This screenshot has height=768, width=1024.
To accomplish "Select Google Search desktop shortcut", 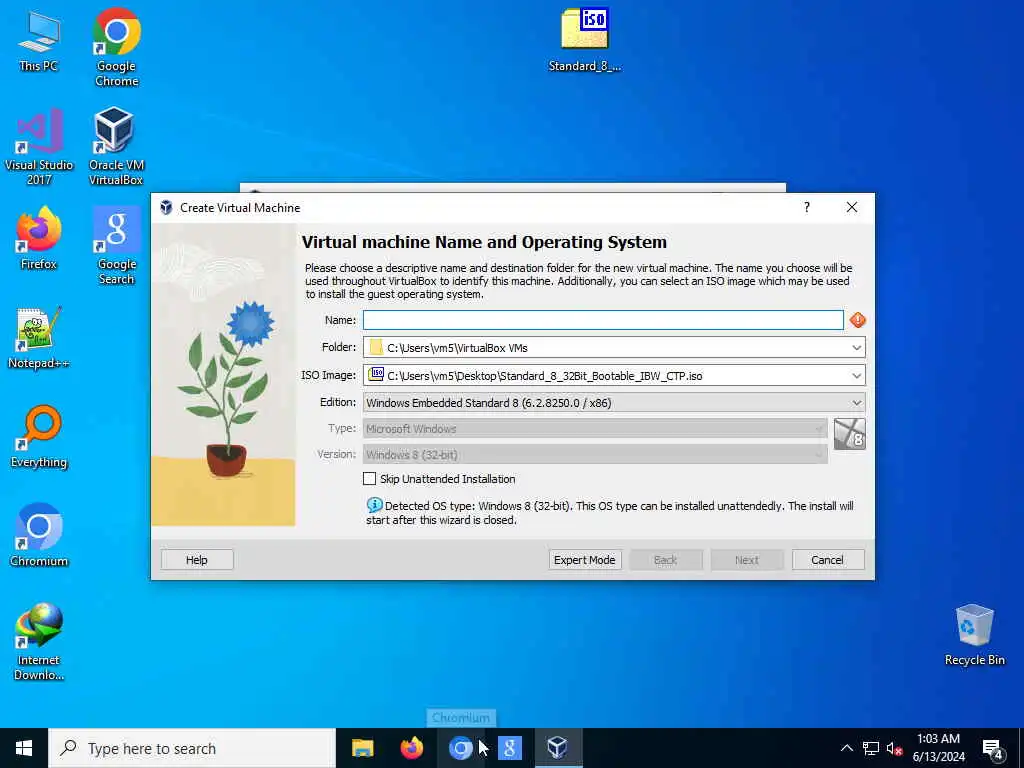I will pos(116,246).
